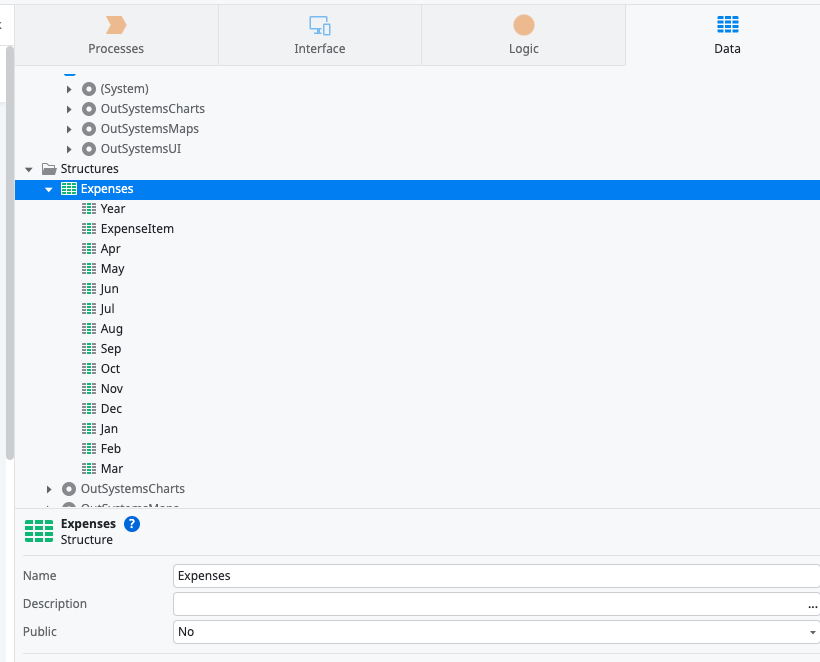This screenshot has width=820, height=662.
Task: Click the Jun attribute icon
Action: (x=89, y=289)
